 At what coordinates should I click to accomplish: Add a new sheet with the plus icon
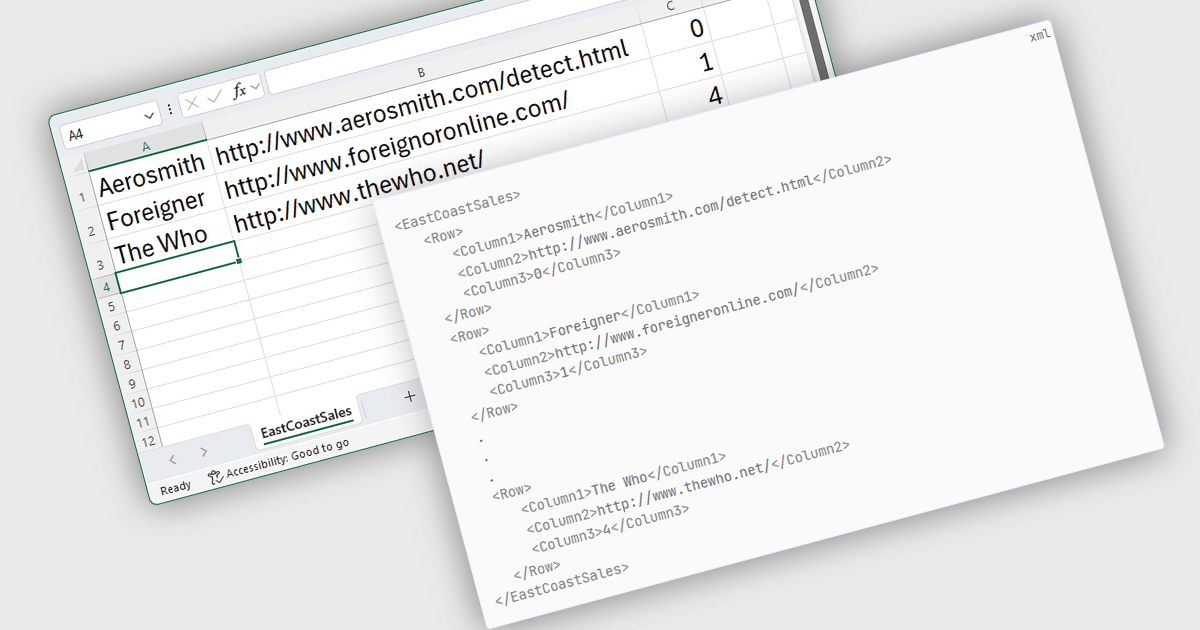click(409, 396)
